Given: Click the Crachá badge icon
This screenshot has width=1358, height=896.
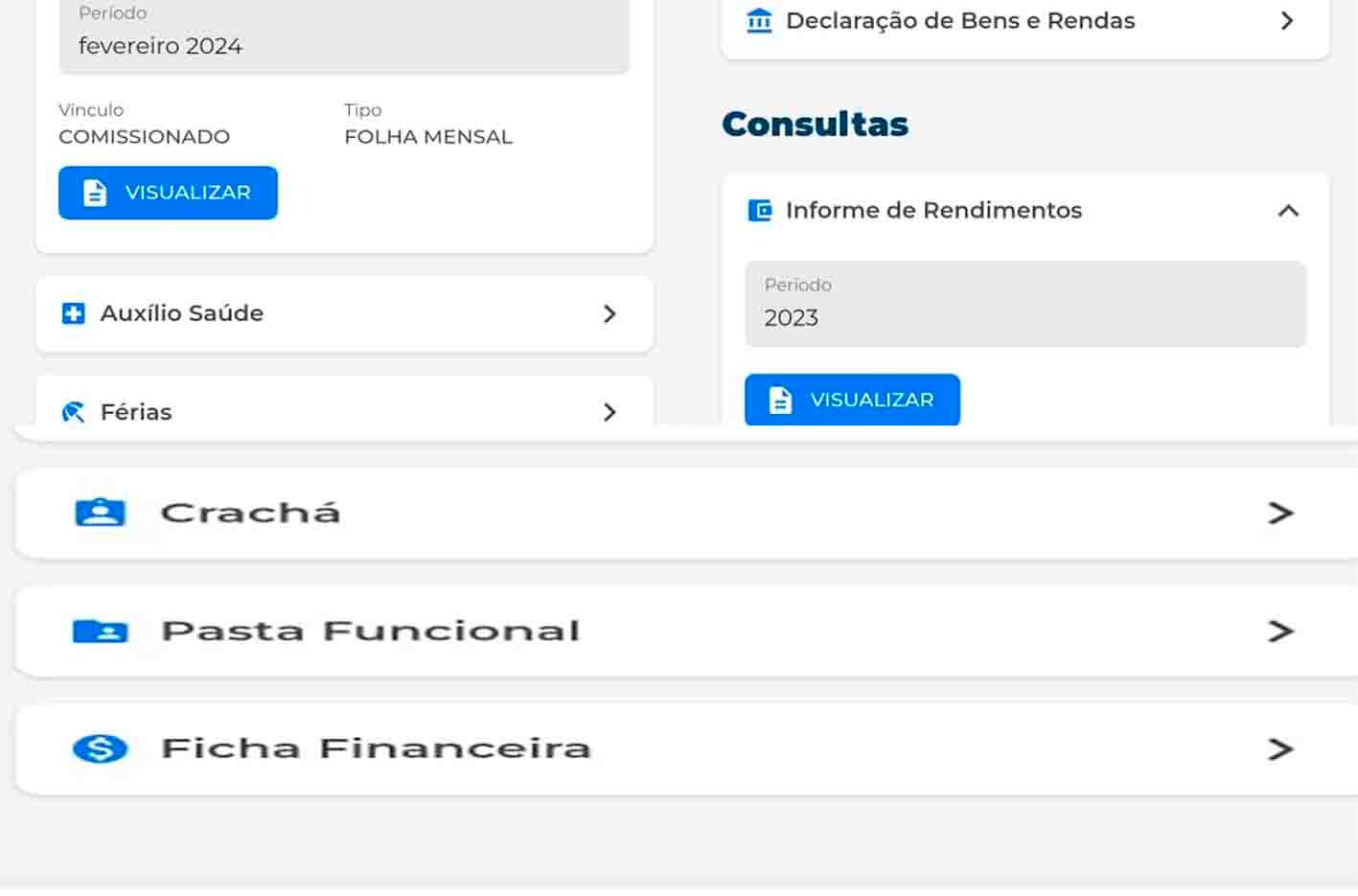Looking at the screenshot, I should [x=101, y=513].
